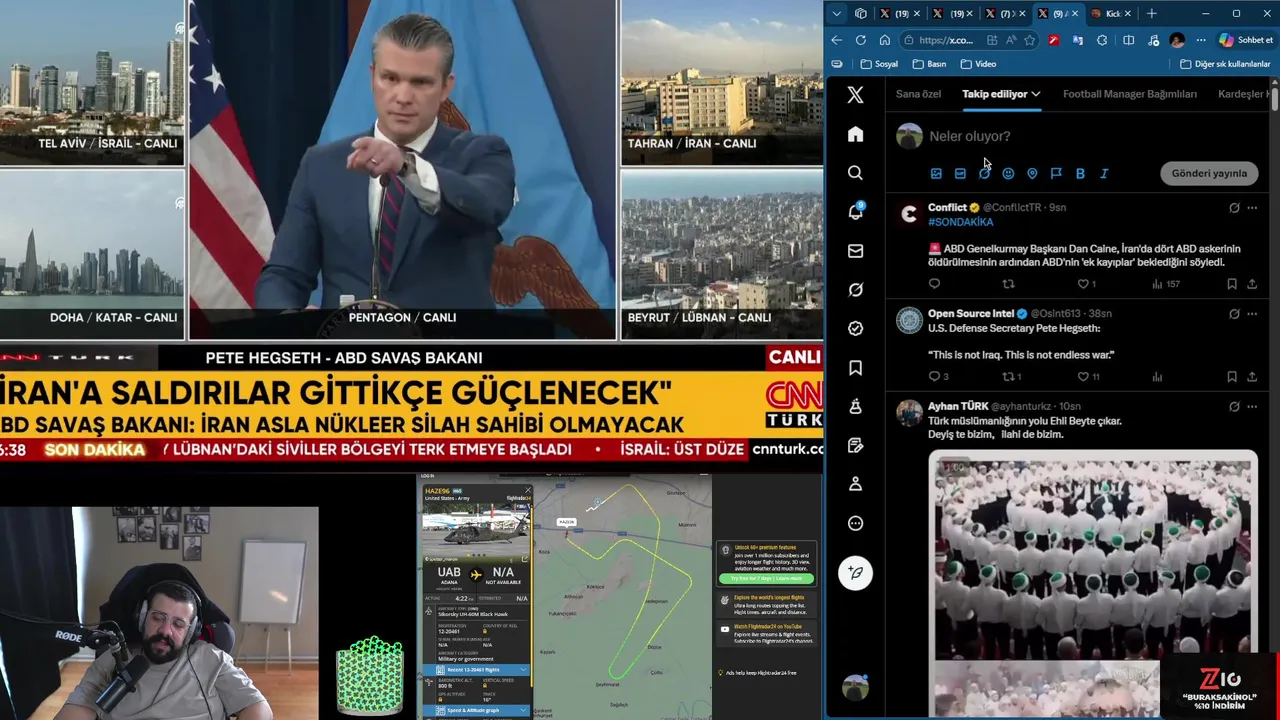
Task: Add media image in the composer
Action: point(936,173)
